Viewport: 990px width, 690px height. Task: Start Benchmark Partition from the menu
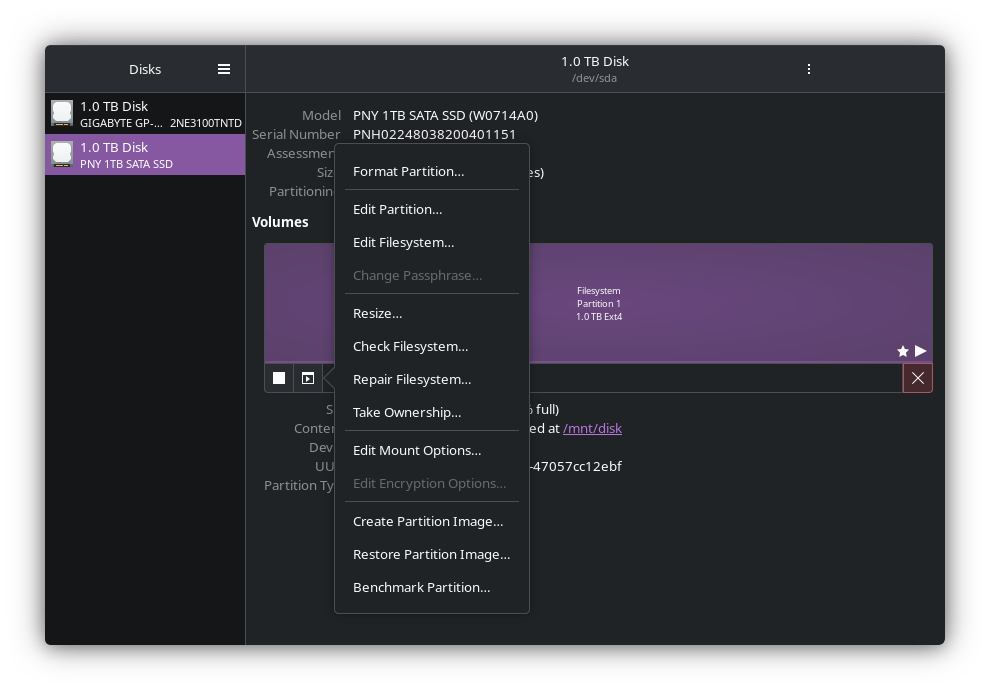[x=421, y=587]
